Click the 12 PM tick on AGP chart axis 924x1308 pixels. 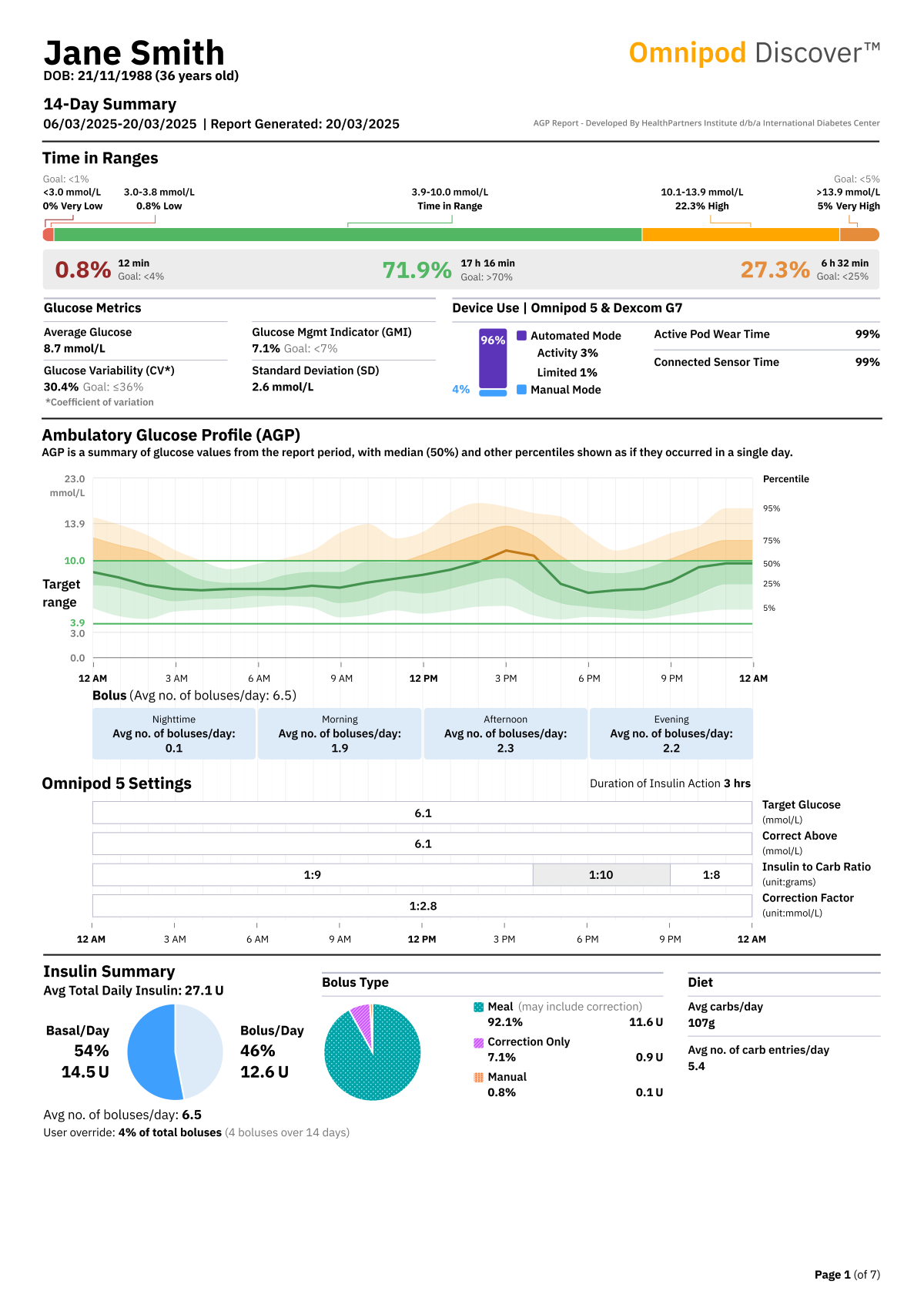tap(423, 679)
